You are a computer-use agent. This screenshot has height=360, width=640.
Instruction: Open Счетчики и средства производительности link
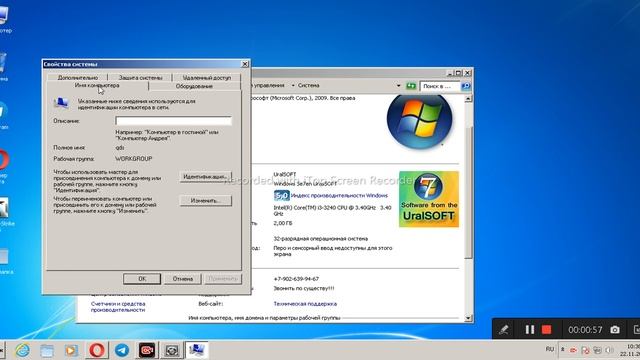(118, 307)
